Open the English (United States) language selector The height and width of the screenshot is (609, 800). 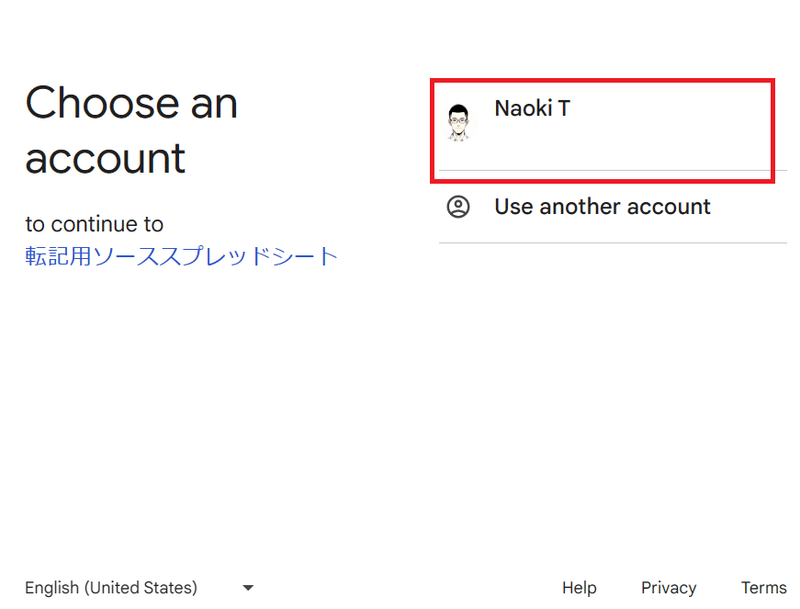tap(139, 588)
